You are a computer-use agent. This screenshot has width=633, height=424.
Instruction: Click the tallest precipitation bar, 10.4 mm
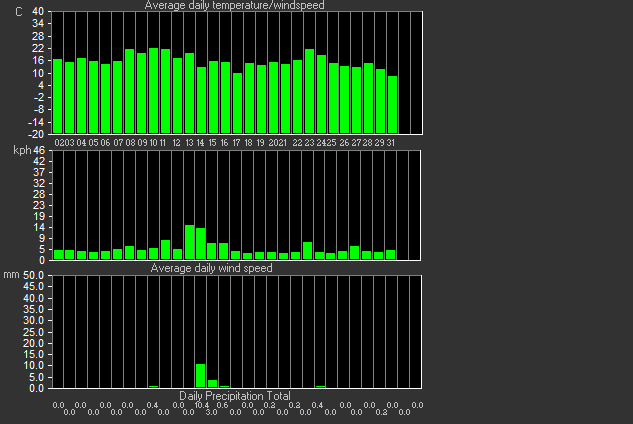(x=200, y=376)
